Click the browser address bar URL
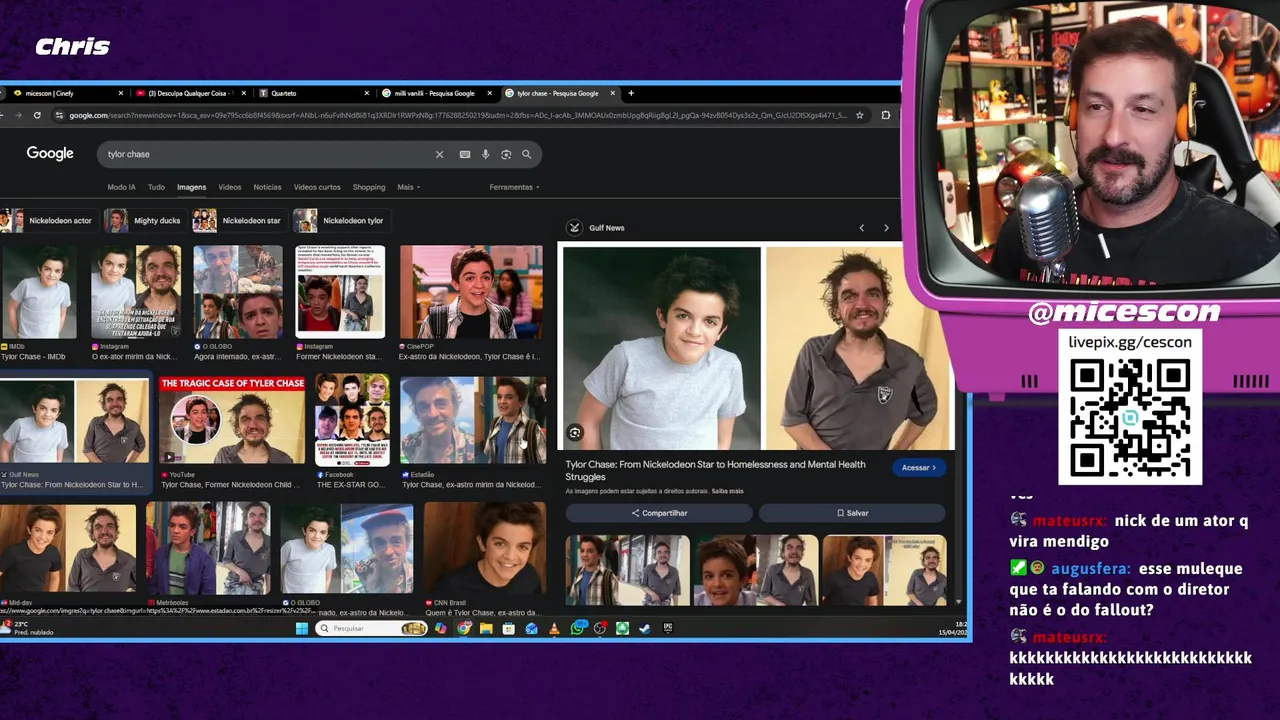This screenshot has width=1280, height=720. tap(456, 115)
